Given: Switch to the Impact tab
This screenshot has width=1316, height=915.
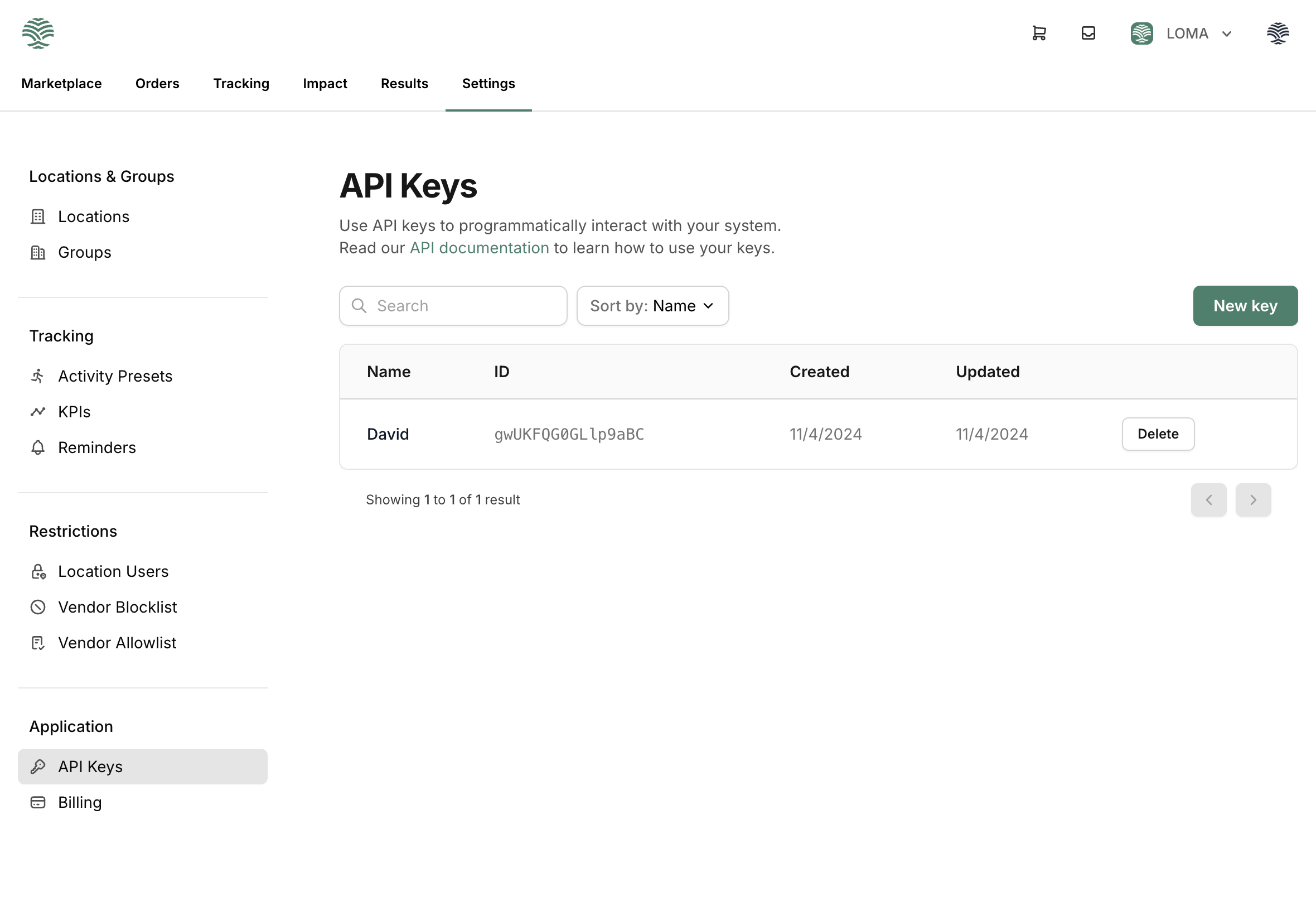Looking at the screenshot, I should [x=325, y=84].
